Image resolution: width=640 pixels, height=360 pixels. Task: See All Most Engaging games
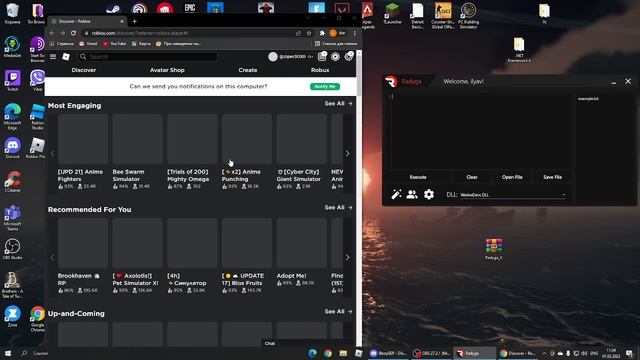[338, 104]
